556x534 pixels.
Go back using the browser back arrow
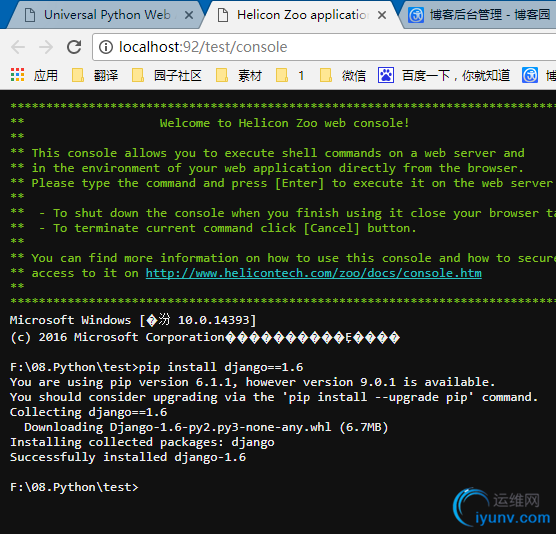(x=18, y=47)
